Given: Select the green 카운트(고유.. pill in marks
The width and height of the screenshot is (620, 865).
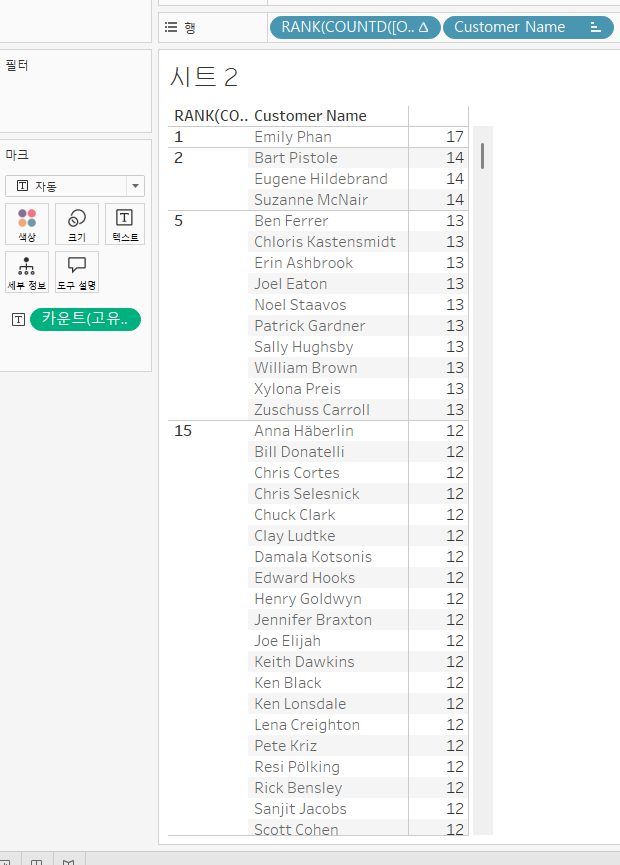Looking at the screenshot, I should pos(85,319).
